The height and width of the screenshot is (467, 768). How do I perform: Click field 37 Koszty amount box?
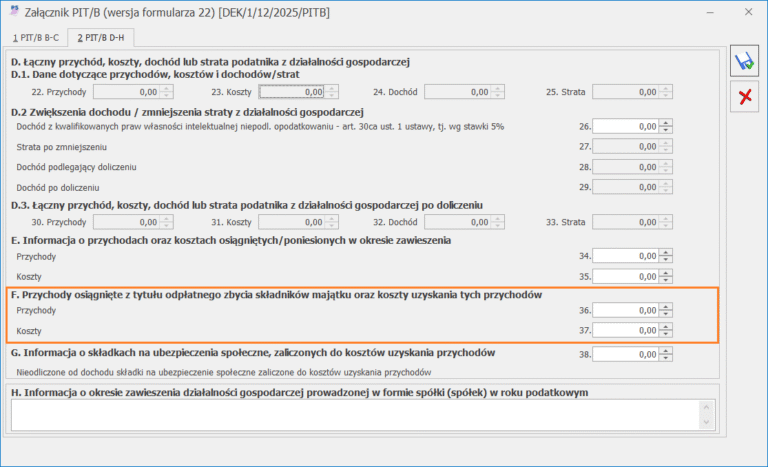(625, 330)
